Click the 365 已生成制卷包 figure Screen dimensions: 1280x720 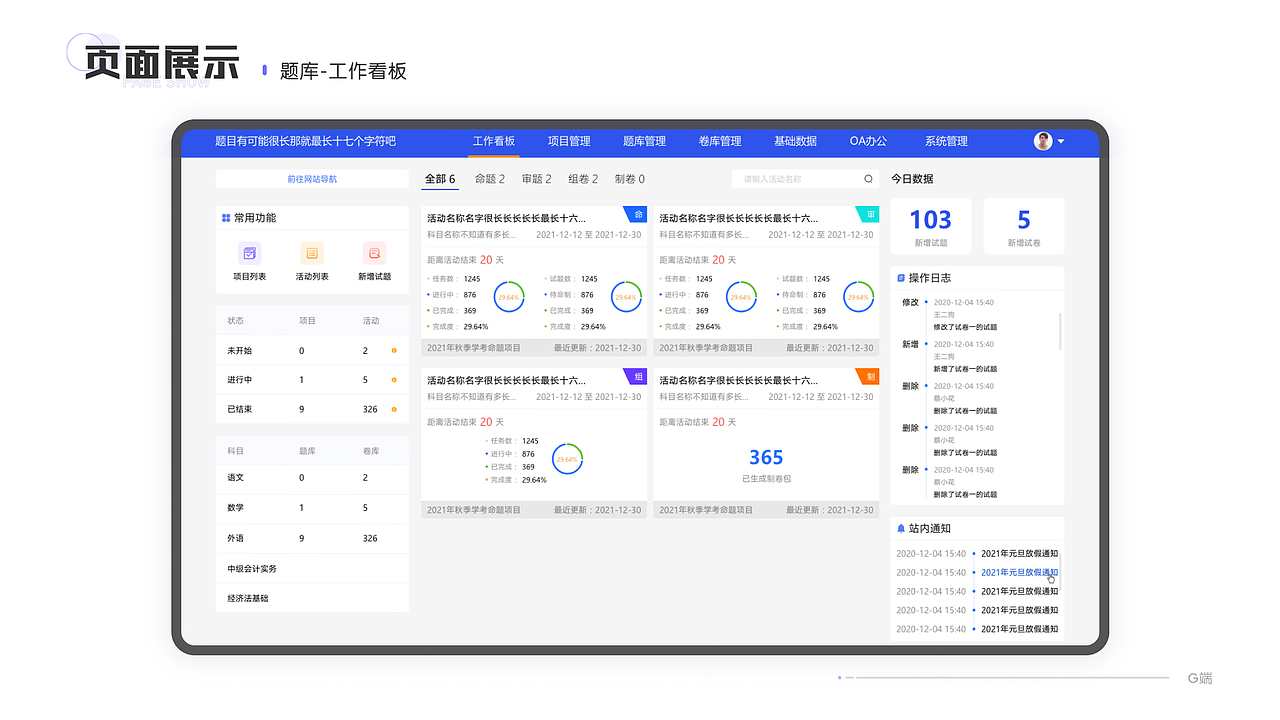[766, 457]
